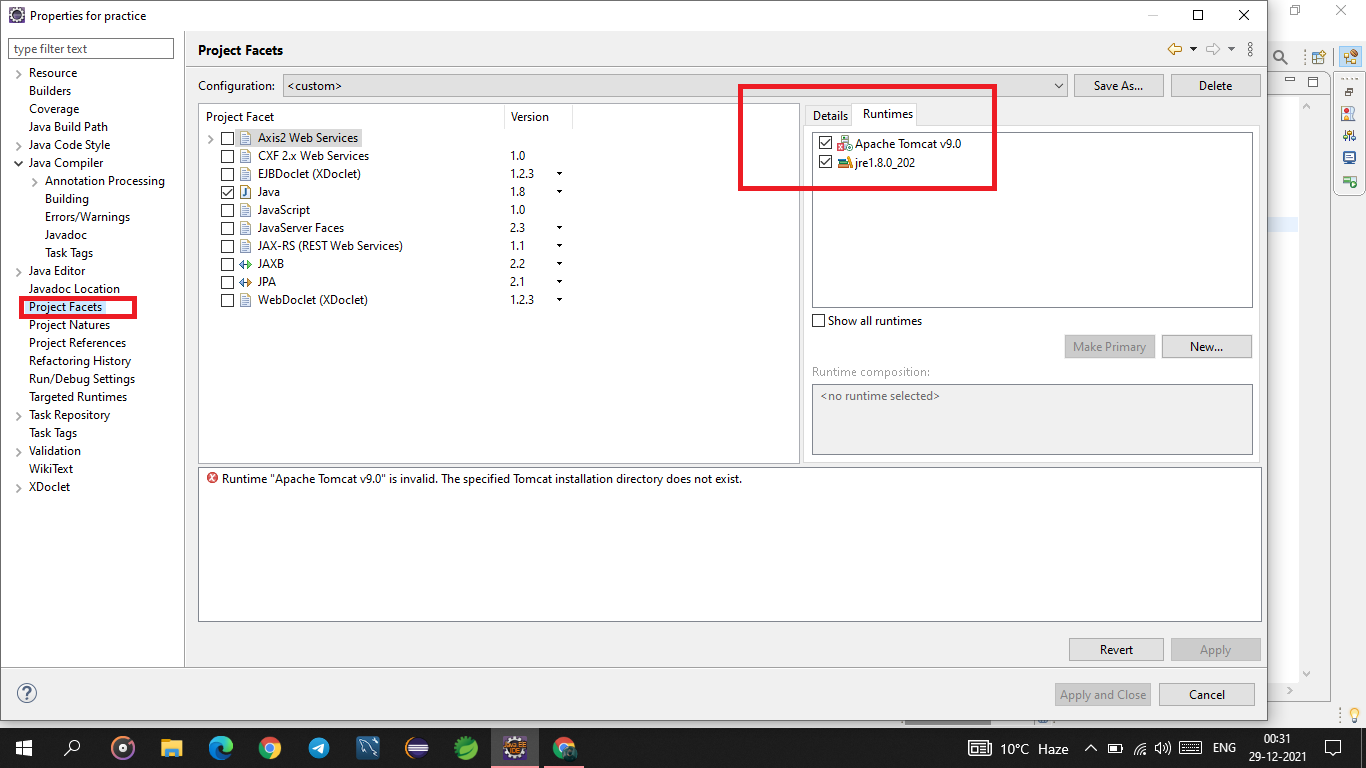This screenshot has width=1366, height=768.
Task: Click the Eclipse search magnifier icon
Action: point(1280,58)
